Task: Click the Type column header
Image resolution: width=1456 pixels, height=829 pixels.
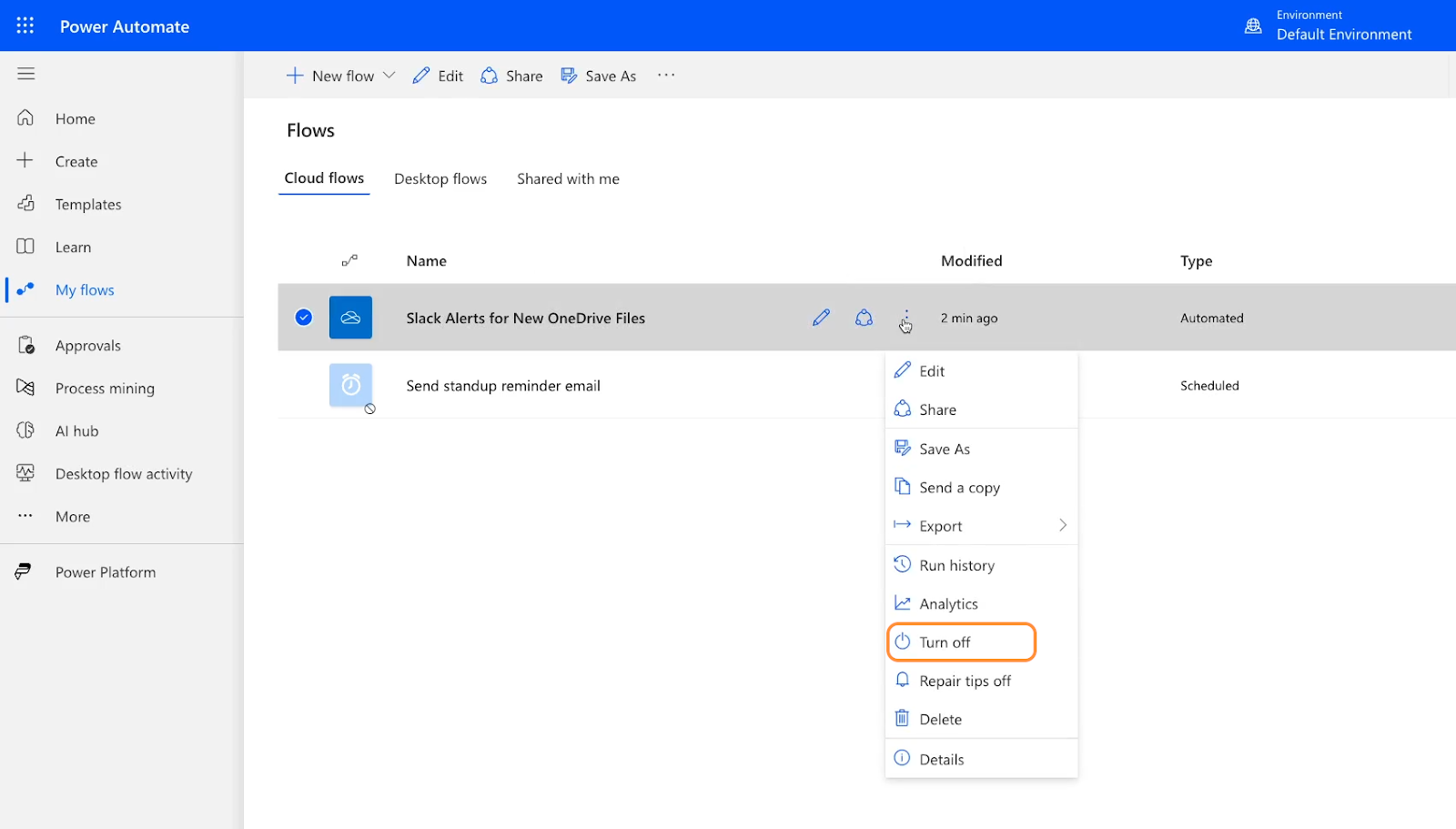Action: (1196, 261)
